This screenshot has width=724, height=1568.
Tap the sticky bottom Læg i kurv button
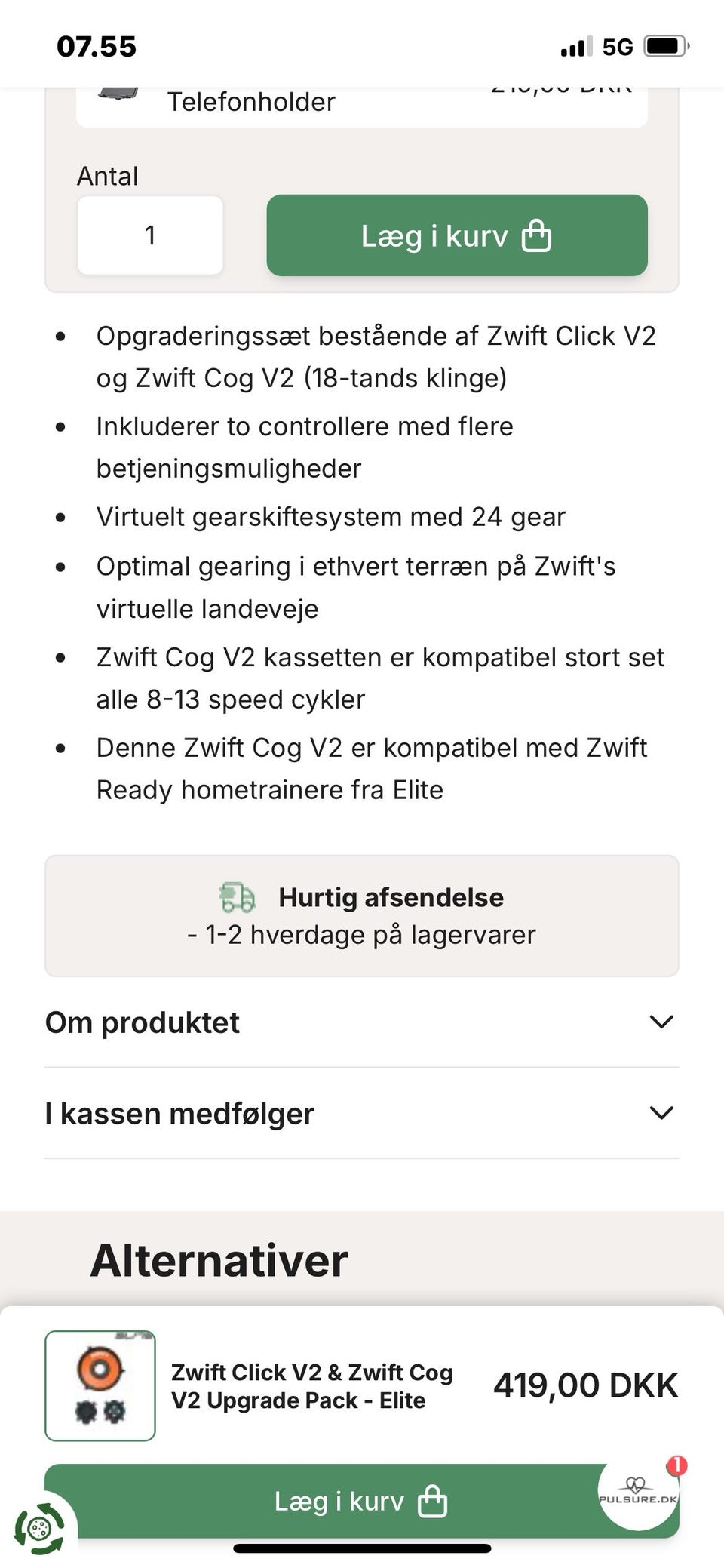tap(362, 1501)
